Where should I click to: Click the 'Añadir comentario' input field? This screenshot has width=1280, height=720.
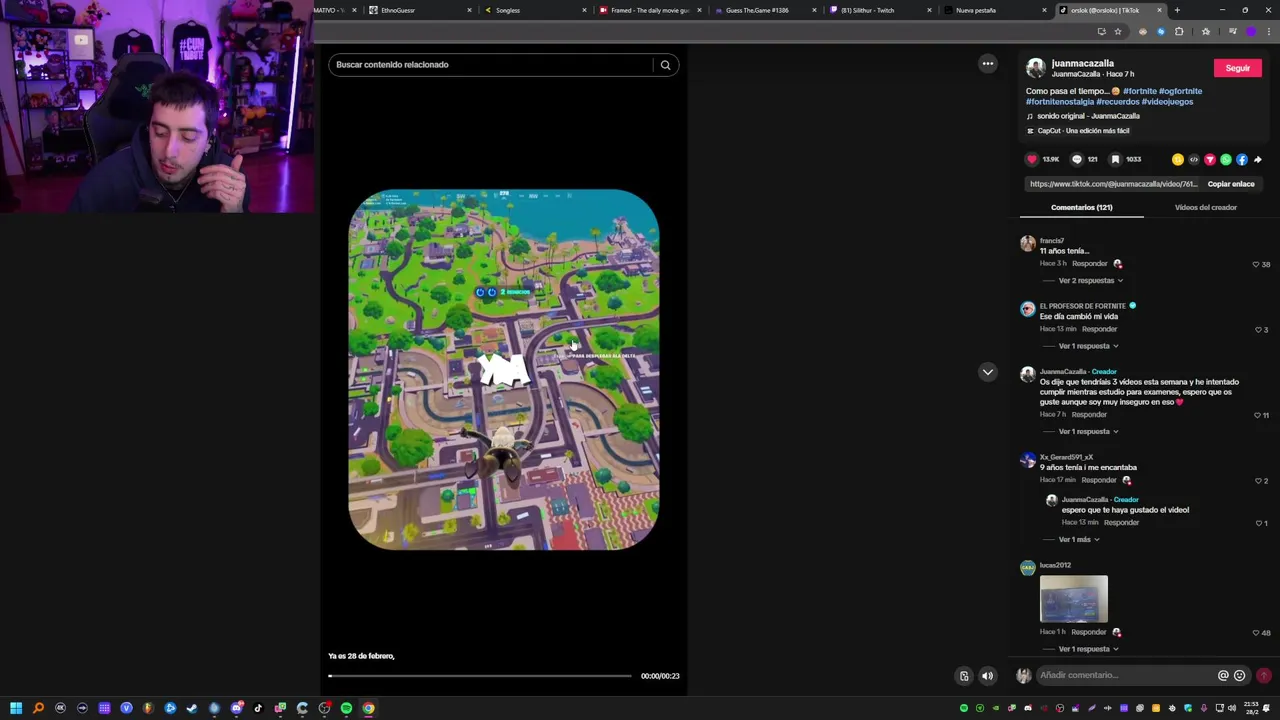tap(1125, 675)
